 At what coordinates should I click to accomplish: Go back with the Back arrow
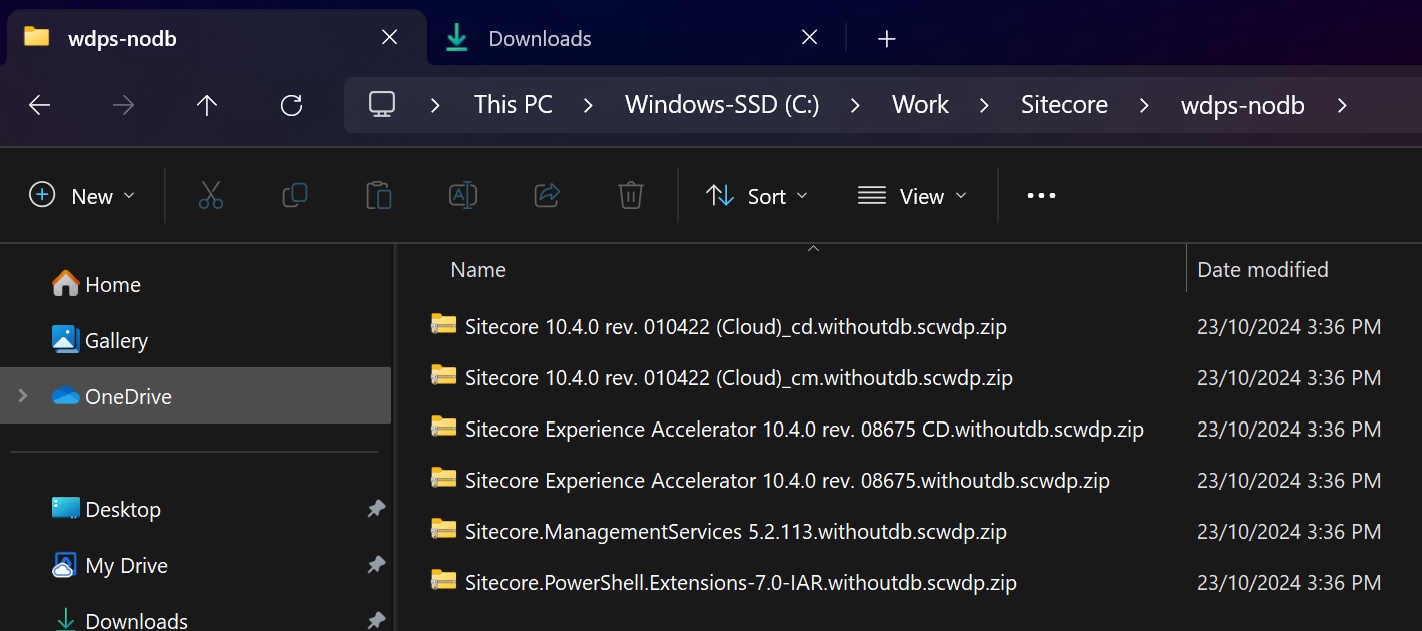point(39,105)
